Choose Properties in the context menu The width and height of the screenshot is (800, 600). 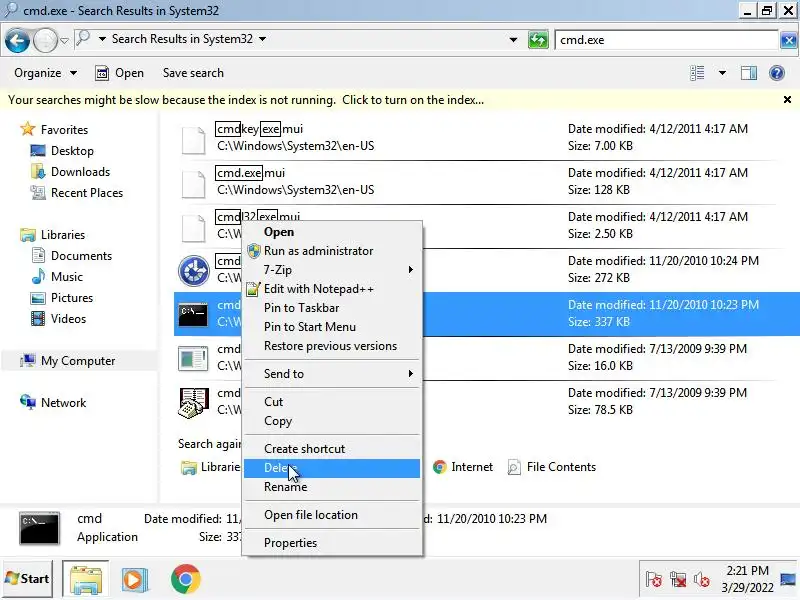click(x=332, y=543)
